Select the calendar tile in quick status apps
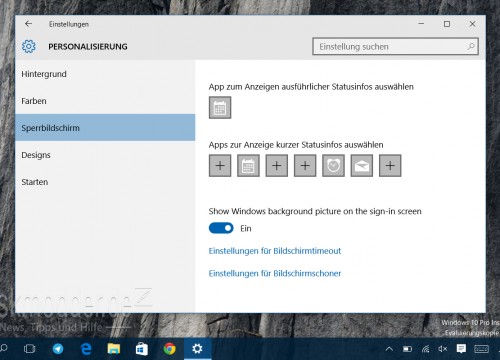The height and width of the screenshot is (360, 500). tap(248, 166)
